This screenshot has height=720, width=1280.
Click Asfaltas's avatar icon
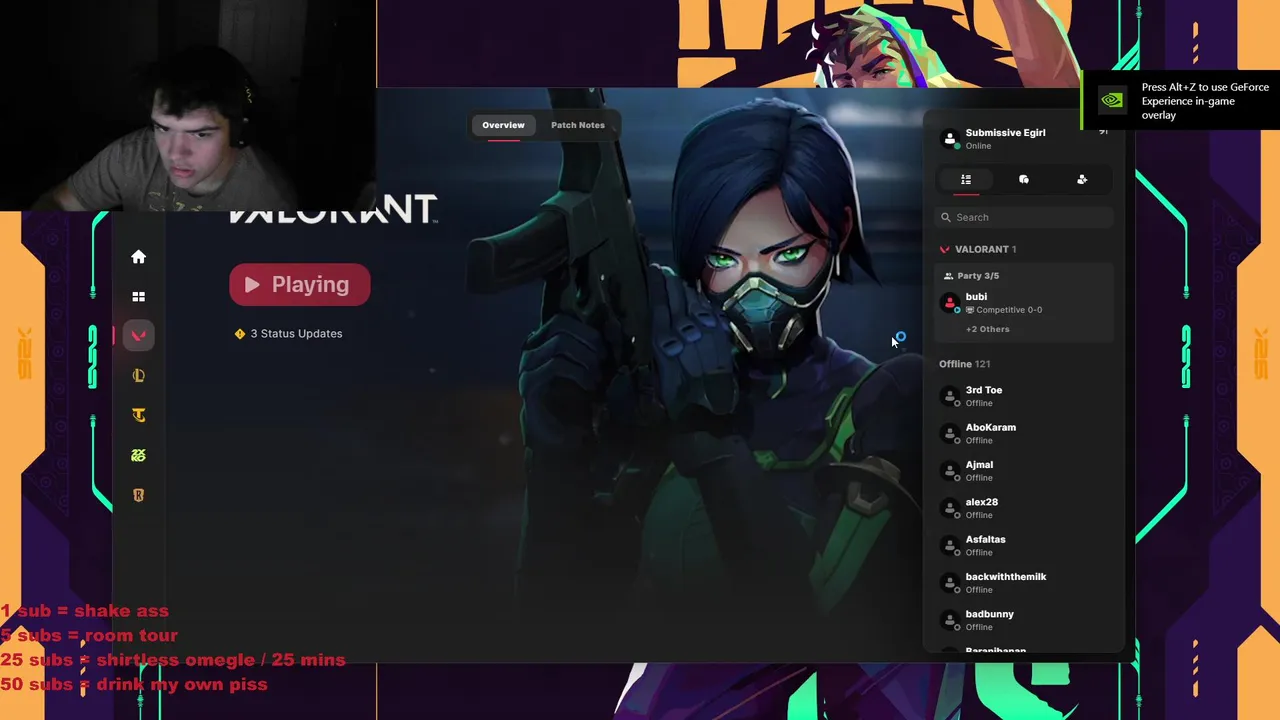pos(949,545)
